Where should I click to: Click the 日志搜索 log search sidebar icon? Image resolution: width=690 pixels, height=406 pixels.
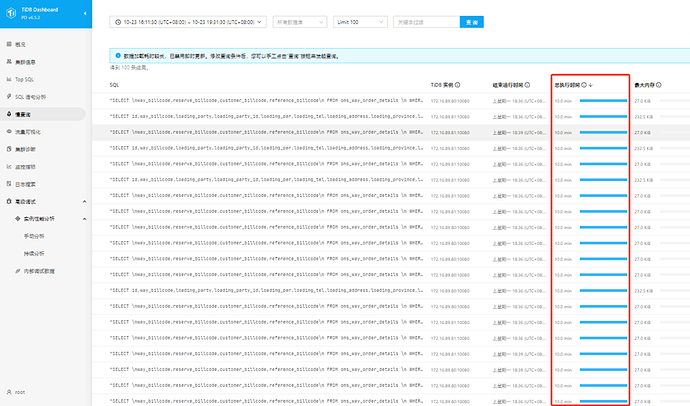[x=8, y=184]
